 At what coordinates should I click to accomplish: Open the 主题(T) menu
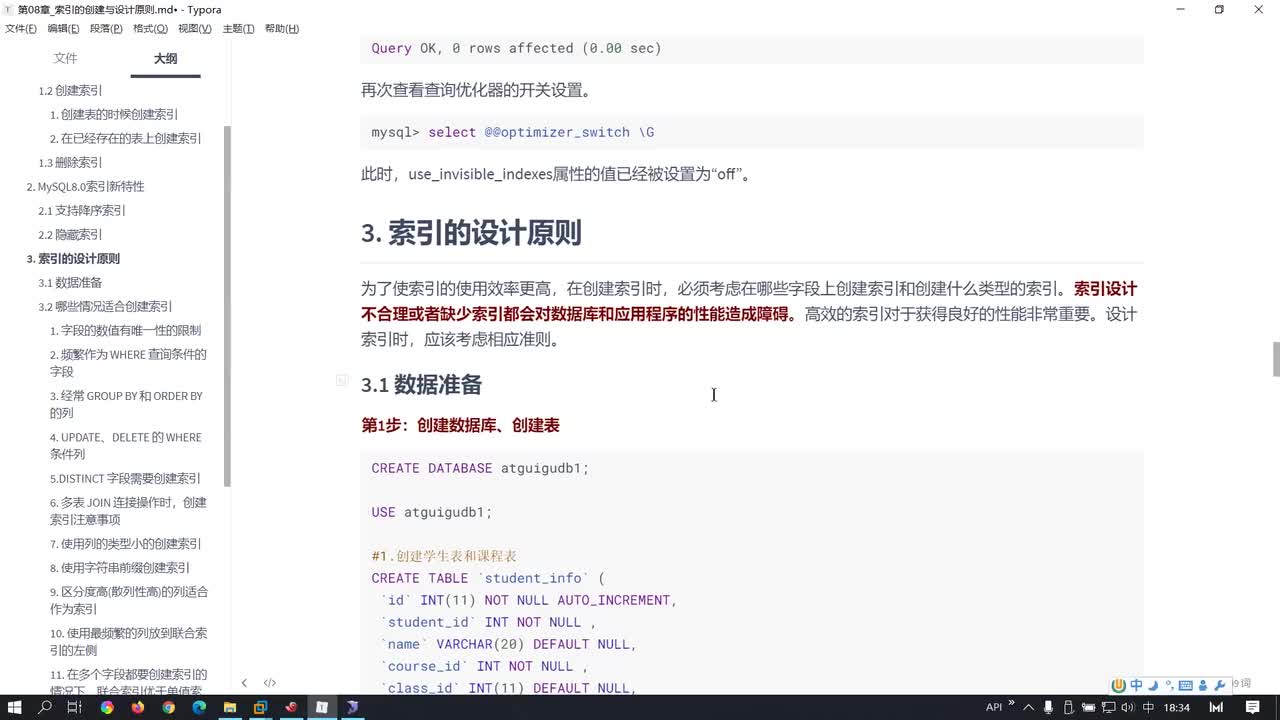pos(238,28)
